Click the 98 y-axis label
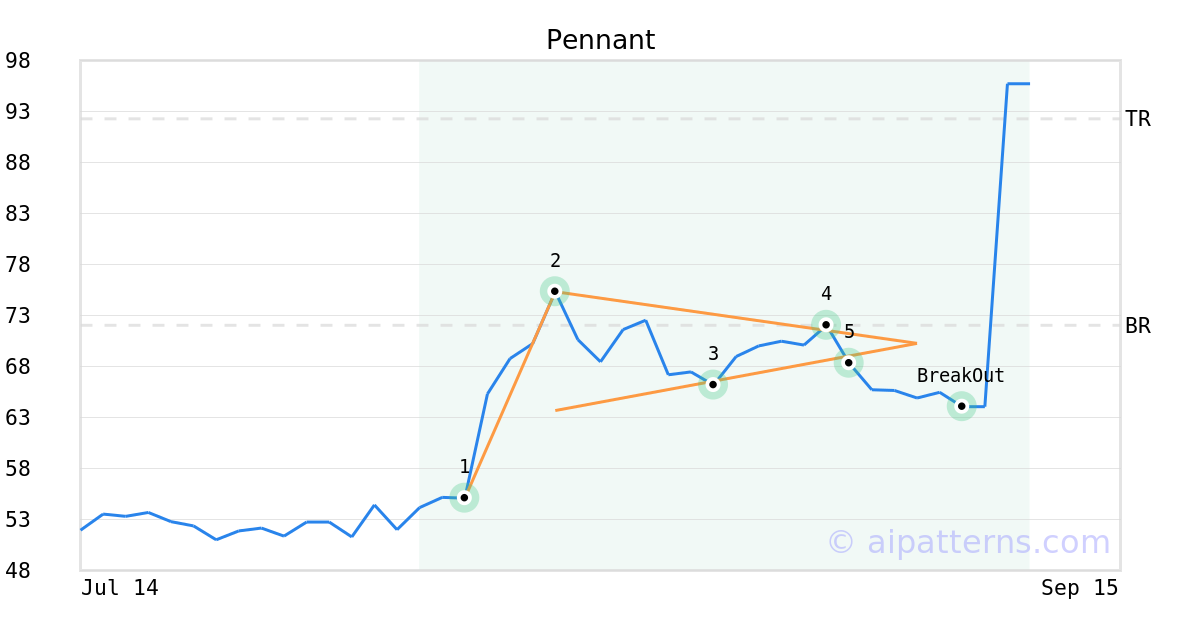The height and width of the screenshot is (630, 1200). (18, 61)
